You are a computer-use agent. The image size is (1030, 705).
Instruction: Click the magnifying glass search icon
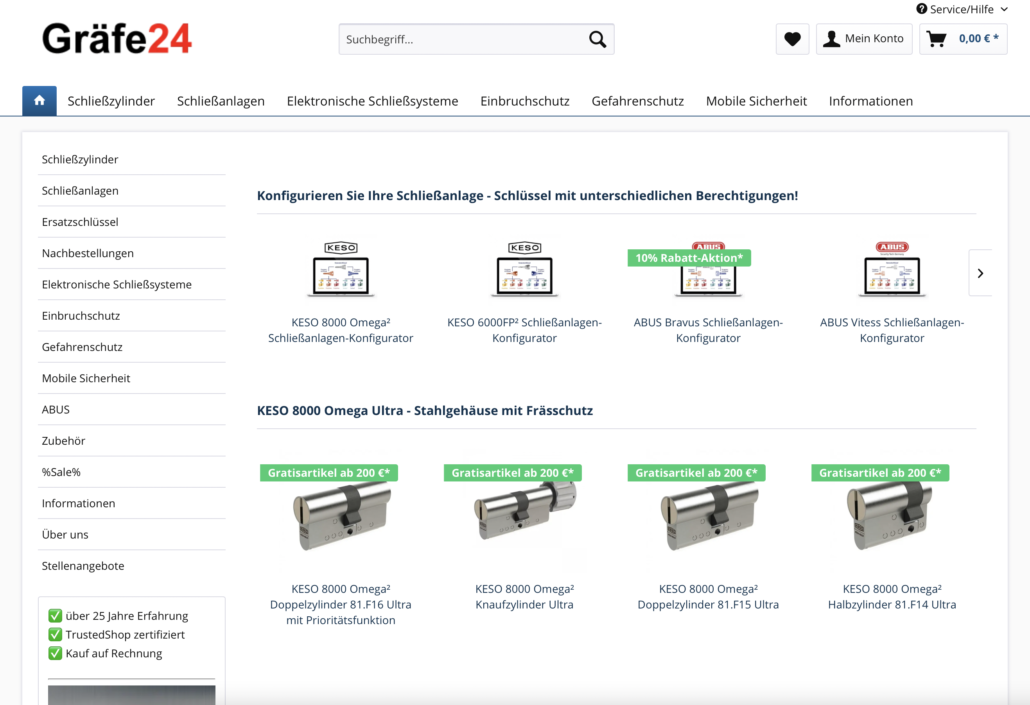(597, 40)
